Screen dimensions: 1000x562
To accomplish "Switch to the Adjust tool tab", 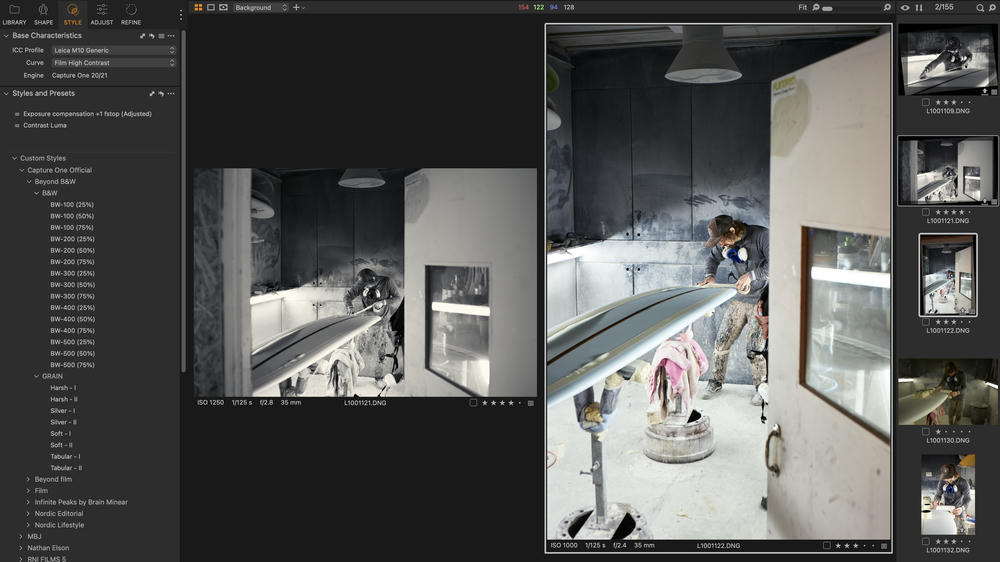I will [102, 13].
